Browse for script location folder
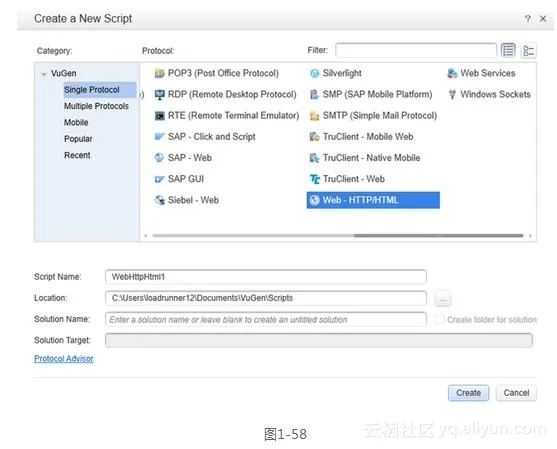The image size is (557, 449). click(x=443, y=298)
